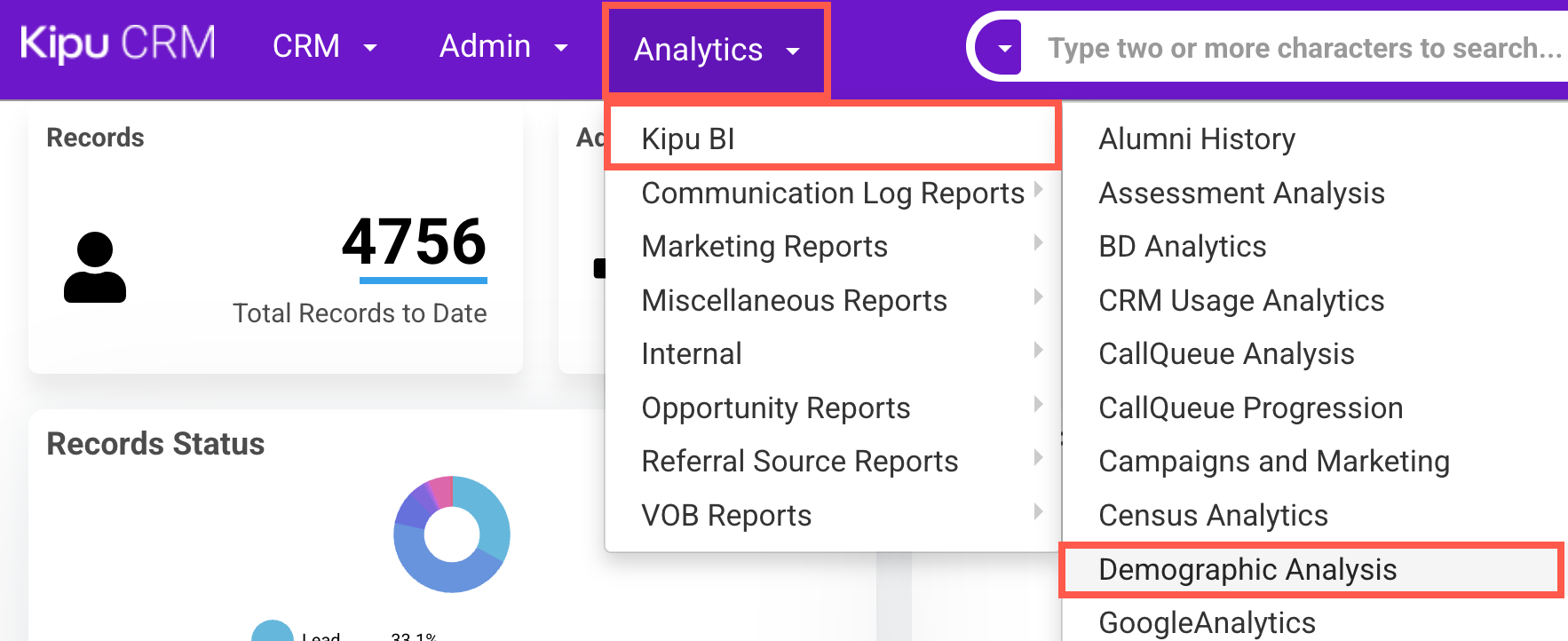The image size is (1568, 641).
Task: Open the Census Analytics item
Action: coord(1213,516)
